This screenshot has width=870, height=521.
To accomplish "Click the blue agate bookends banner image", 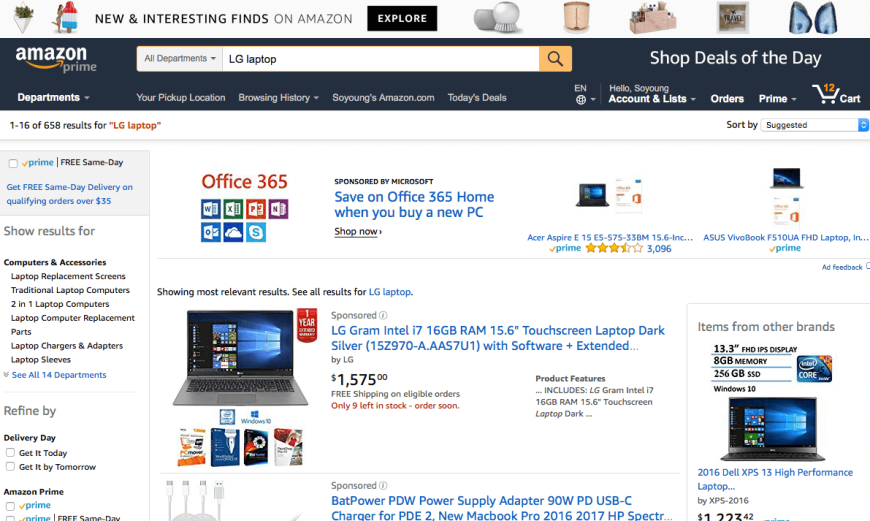I will click(x=813, y=18).
